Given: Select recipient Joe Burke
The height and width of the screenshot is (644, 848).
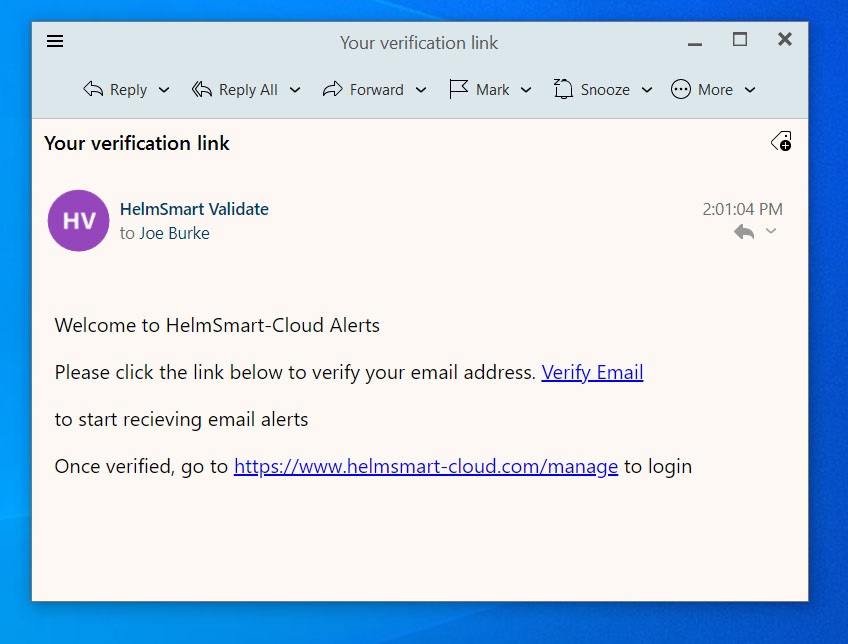Looking at the screenshot, I should click(174, 233).
